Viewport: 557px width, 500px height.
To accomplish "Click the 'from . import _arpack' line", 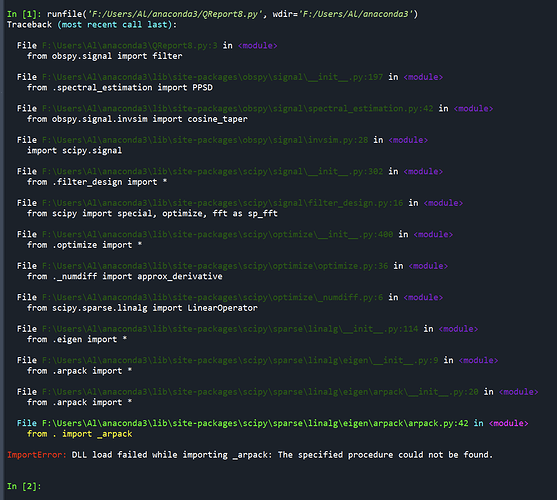I will [80, 434].
